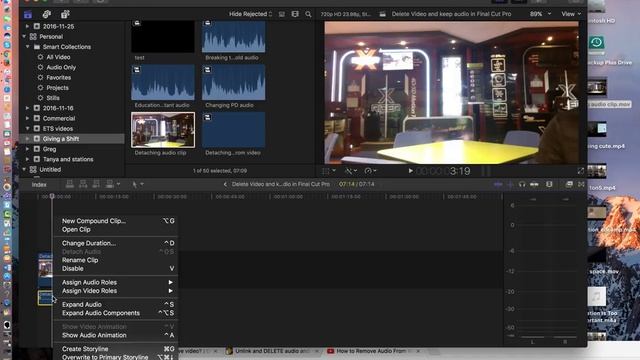Select Stills smart collection

[53, 98]
